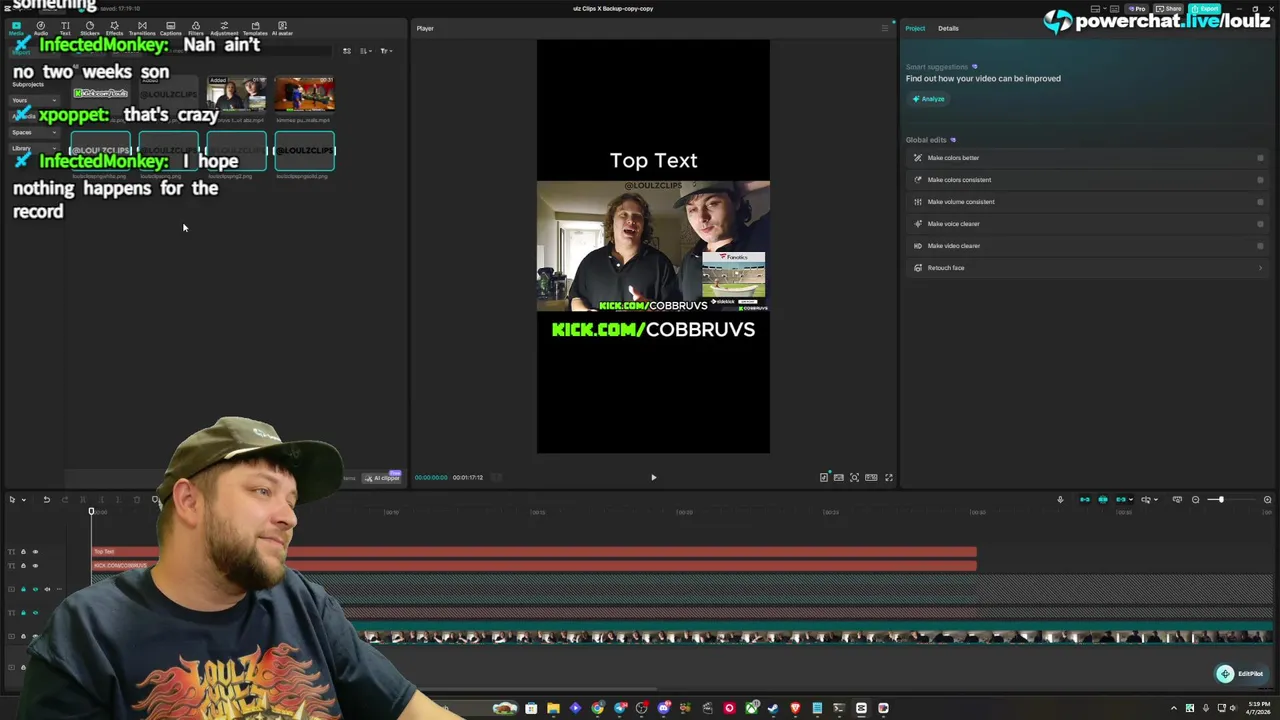1280x720 pixels.
Task: Select the two-people video clip thumbnail
Action: coord(236,94)
